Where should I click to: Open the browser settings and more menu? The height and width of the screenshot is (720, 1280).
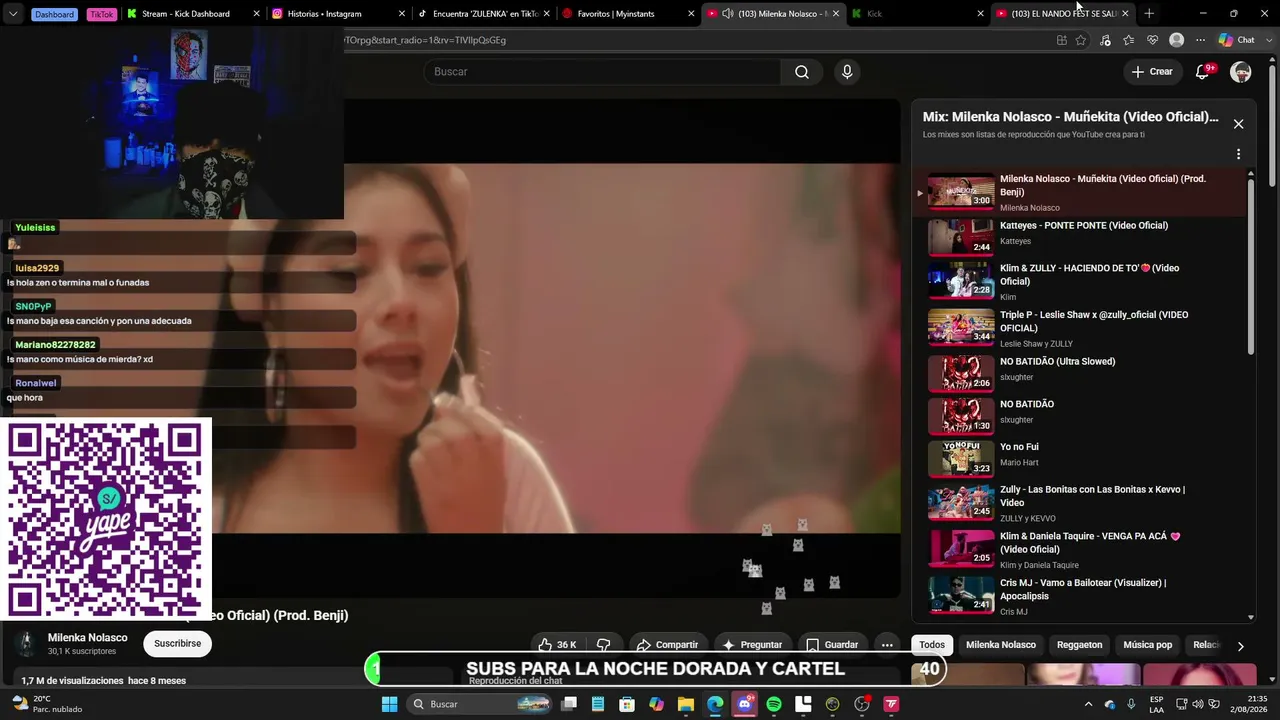click(x=1200, y=40)
